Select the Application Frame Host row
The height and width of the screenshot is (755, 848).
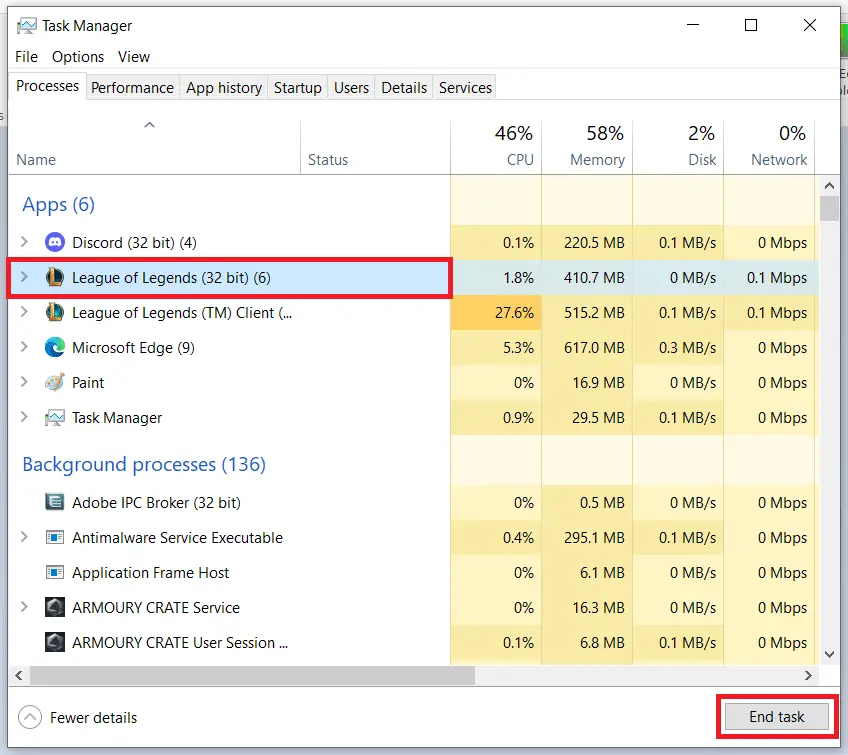pos(414,572)
